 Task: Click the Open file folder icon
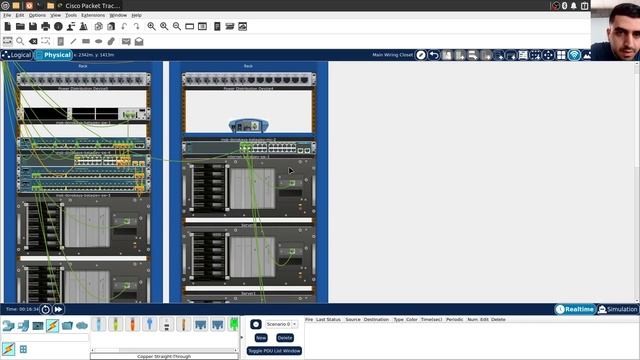(x=20, y=27)
